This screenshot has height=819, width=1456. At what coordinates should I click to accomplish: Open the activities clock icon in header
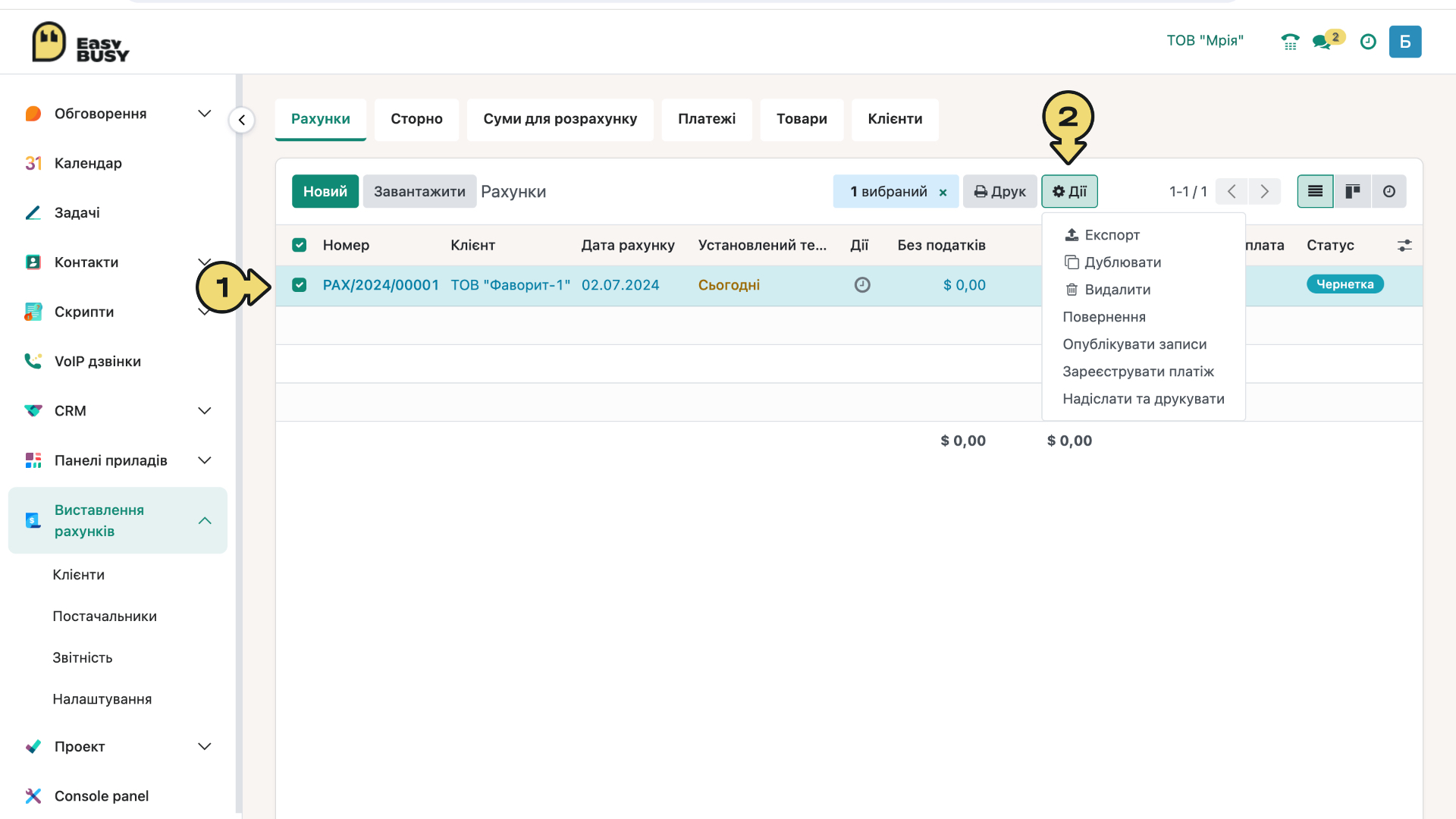point(1368,42)
